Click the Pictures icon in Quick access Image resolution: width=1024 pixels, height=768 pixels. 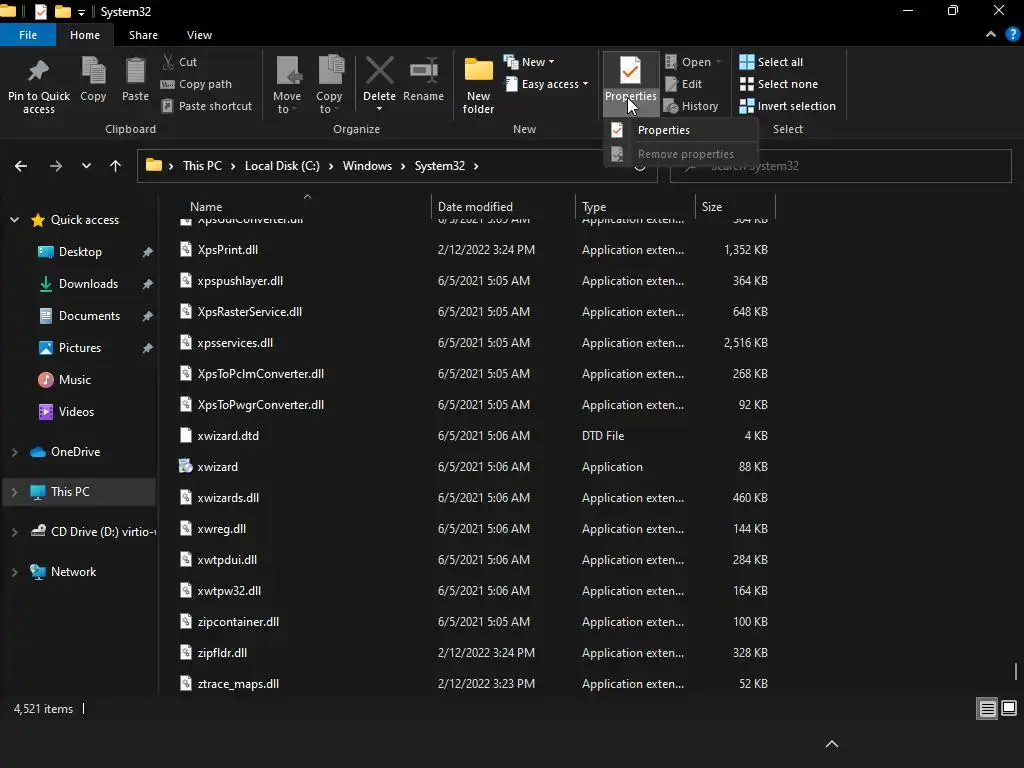click(x=46, y=347)
